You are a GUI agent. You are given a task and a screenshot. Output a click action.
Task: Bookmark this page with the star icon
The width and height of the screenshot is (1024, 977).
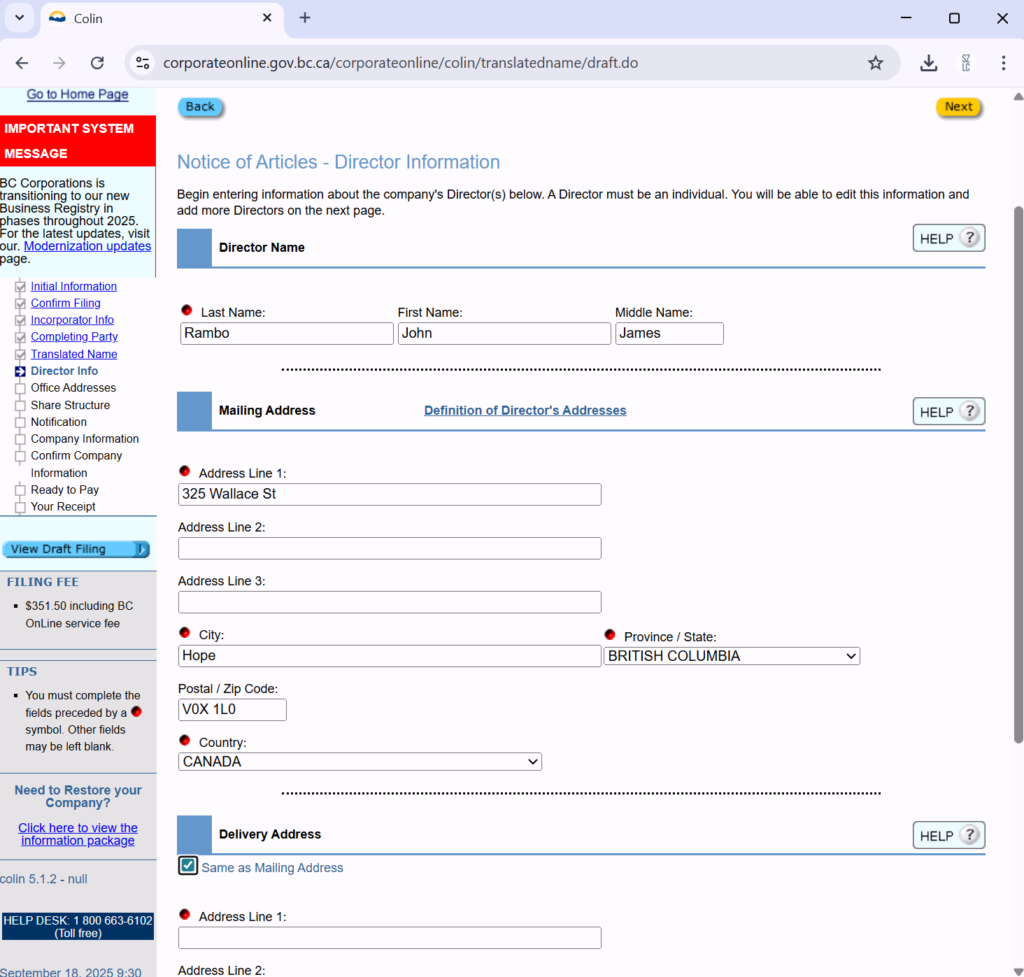pos(876,63)
